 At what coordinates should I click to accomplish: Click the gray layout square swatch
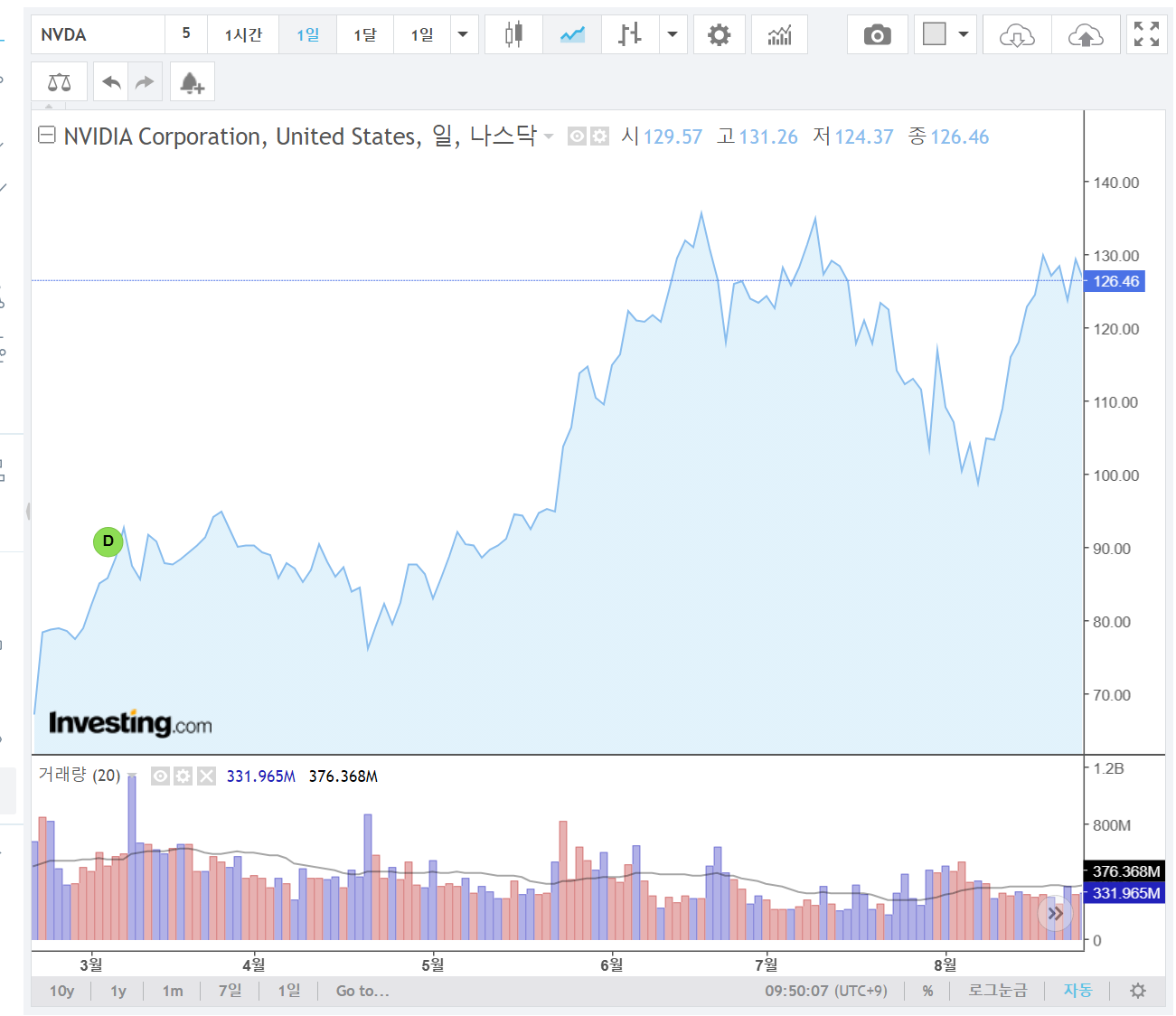935,34
